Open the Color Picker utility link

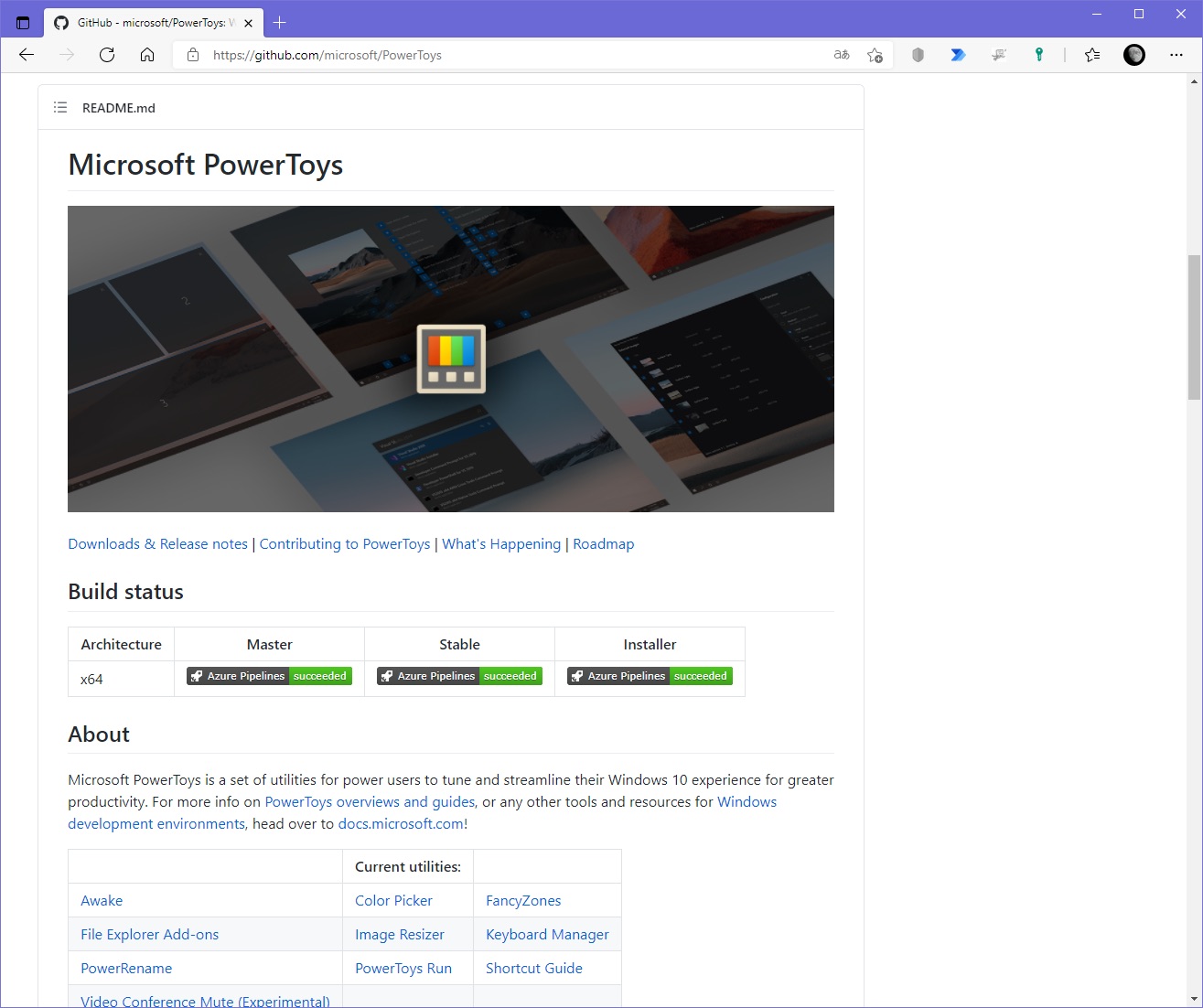(x=393, y=900)
